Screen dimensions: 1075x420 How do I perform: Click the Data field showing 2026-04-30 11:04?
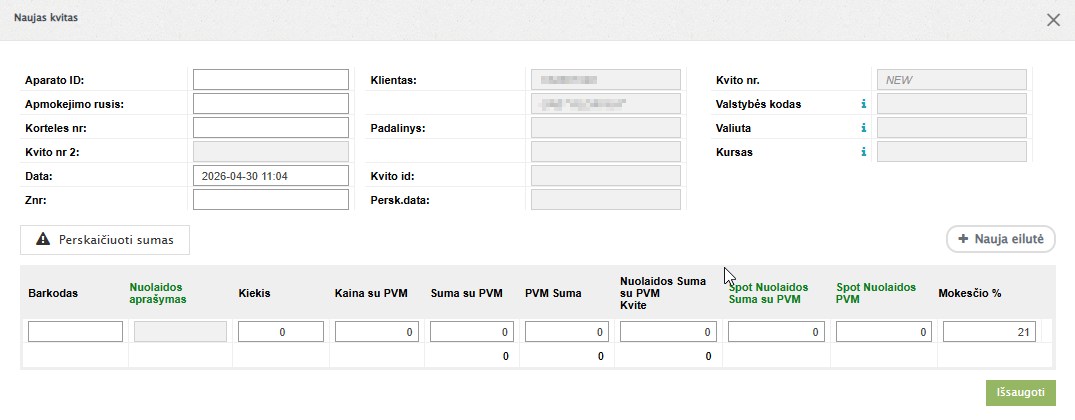271,175
